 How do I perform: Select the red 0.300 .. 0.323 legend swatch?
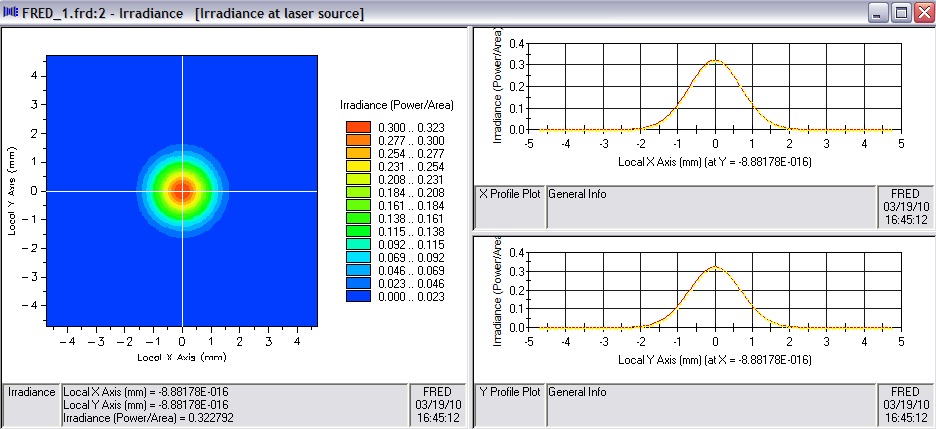(358, 127)
